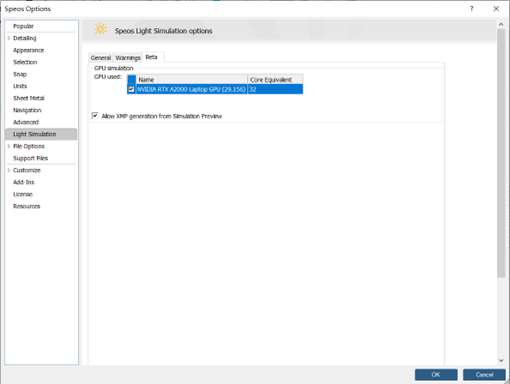This screenshot has width=510, height=384.
Task: Open the Units options page
Action: point(20,86)
